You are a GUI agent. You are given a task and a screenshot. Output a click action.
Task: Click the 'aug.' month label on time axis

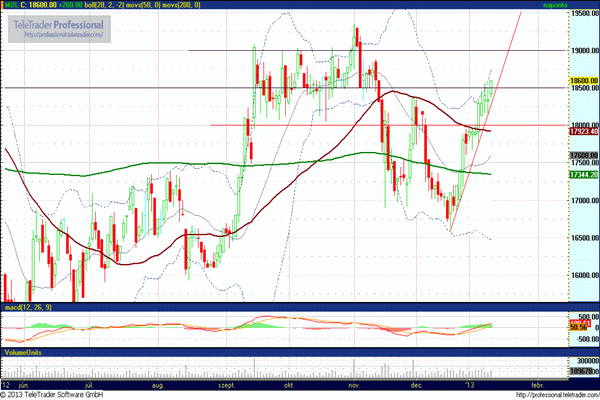tap(158, 385)
